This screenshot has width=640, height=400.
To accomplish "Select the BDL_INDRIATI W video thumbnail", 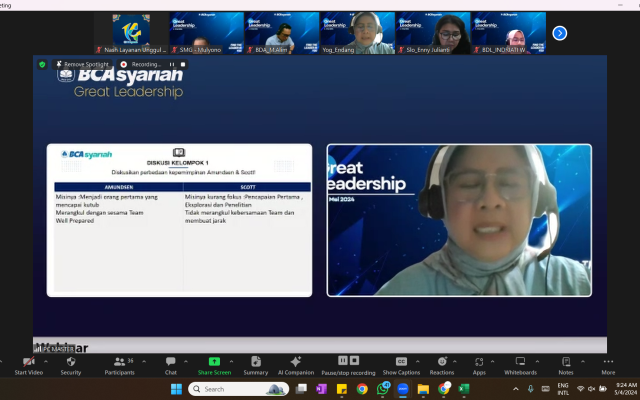I will click(x=508, y=33).
